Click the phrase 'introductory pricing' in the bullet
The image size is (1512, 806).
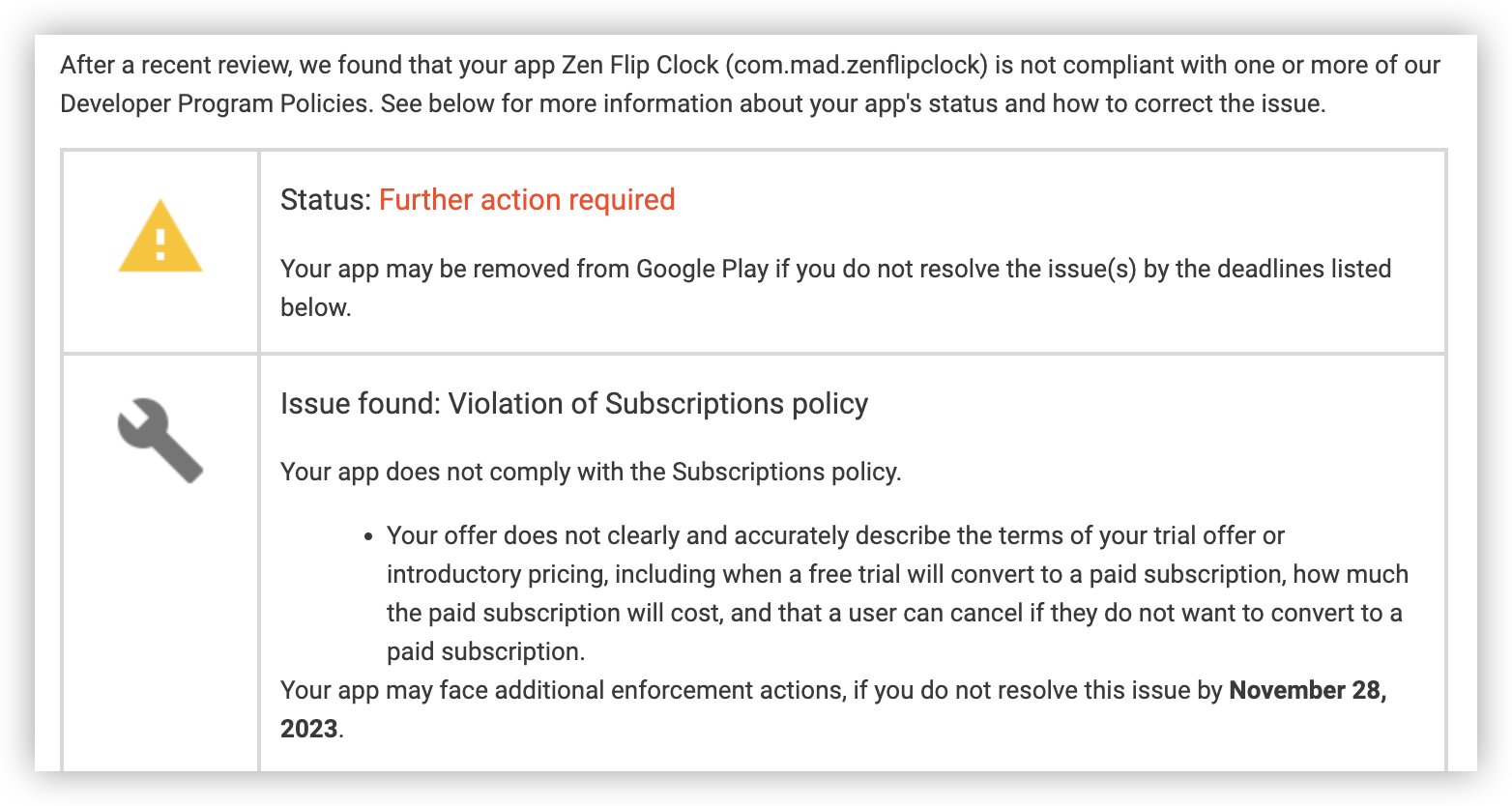coord(497,574)
